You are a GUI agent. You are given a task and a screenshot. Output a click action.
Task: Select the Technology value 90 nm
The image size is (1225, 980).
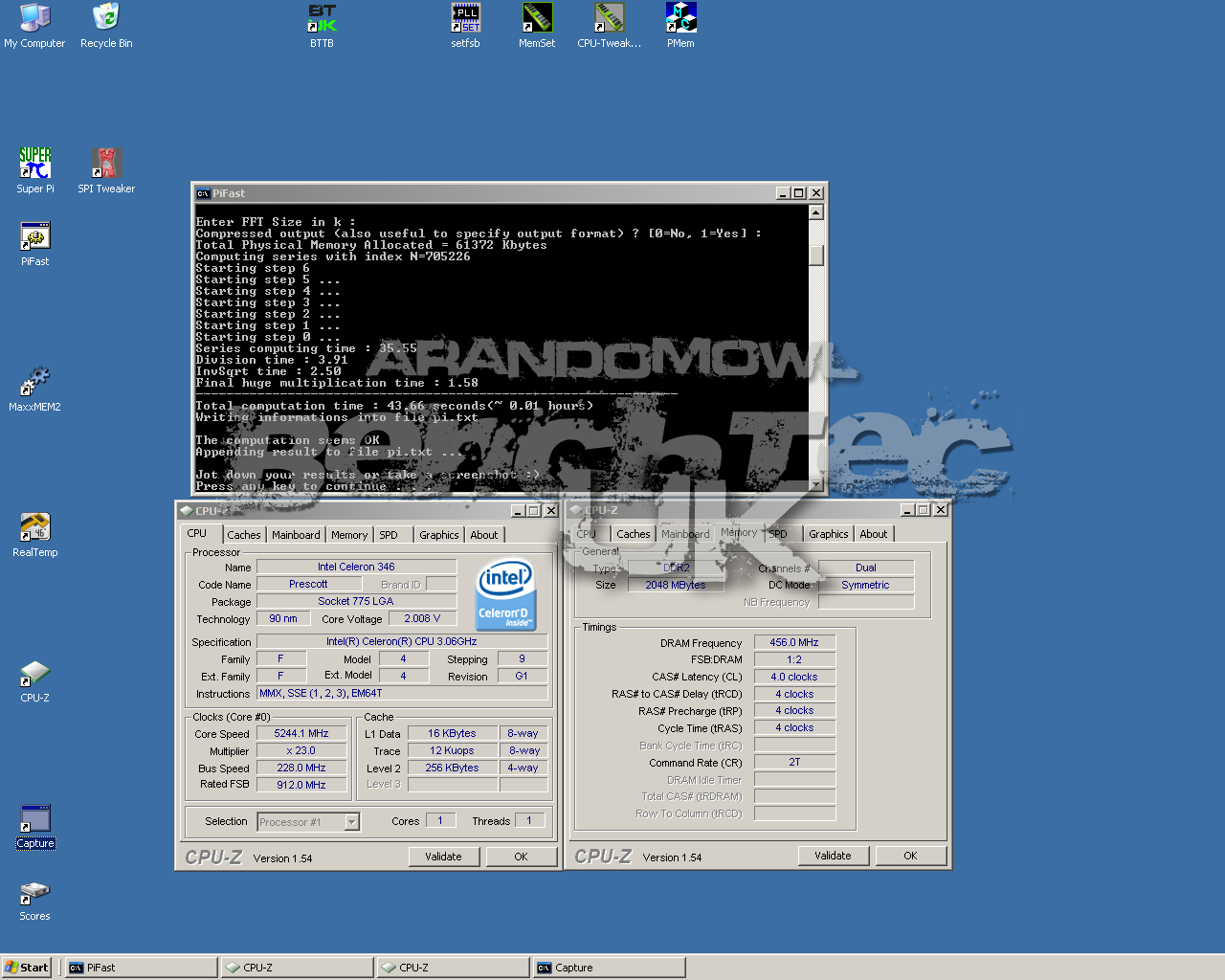(x=283, y=618)
